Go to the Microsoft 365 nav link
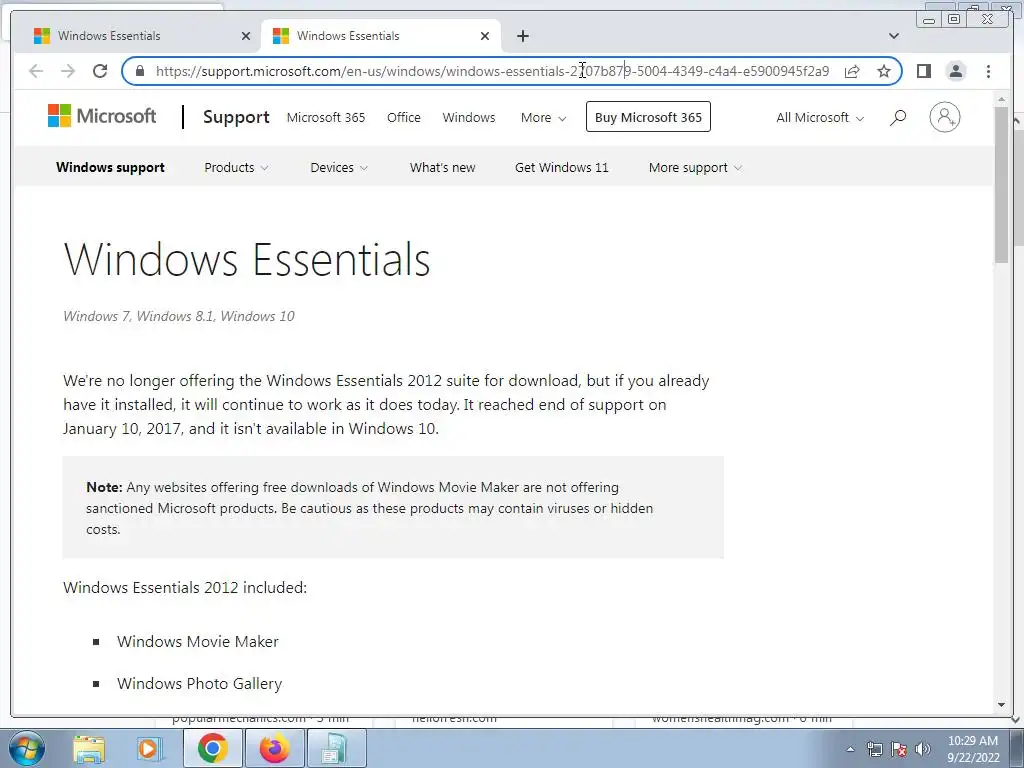1024x768 pixels. click(326, 118)
